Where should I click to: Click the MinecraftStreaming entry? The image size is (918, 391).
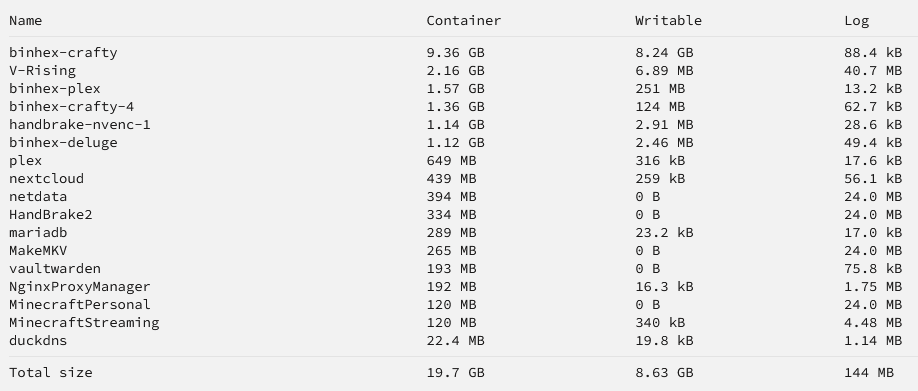click(x=84, y=323)
